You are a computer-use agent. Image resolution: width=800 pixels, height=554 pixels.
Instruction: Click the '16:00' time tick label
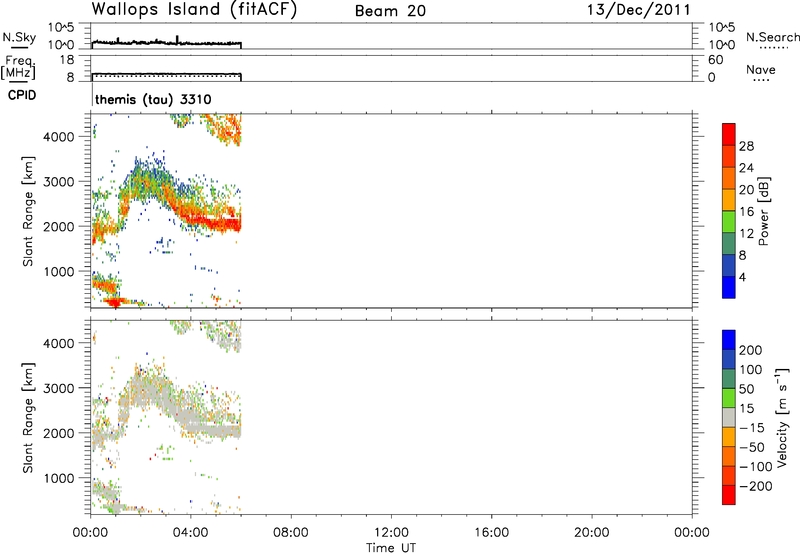click(x=491, y=533)
